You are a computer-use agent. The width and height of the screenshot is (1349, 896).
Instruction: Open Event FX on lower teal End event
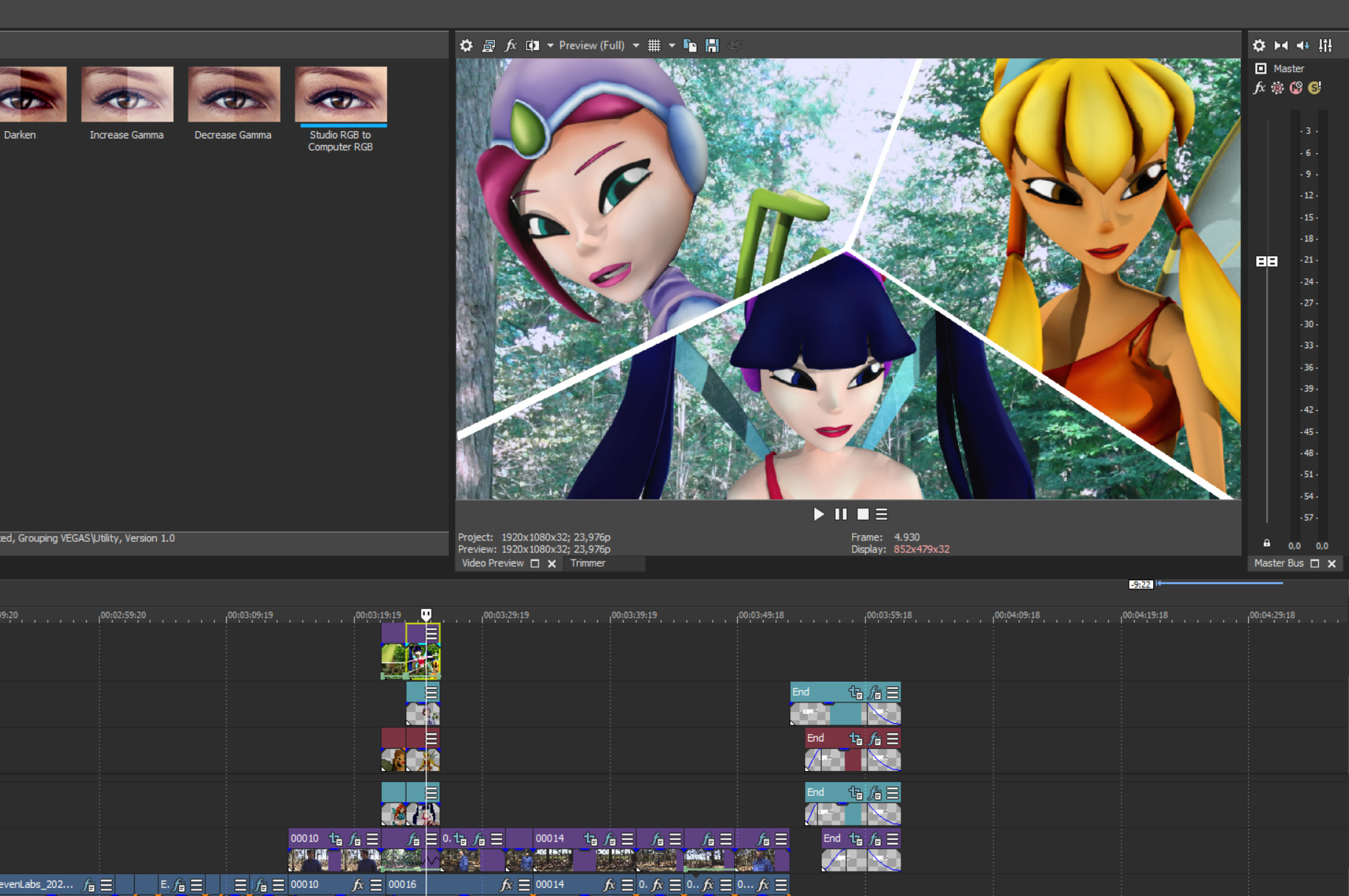[875, 793]
